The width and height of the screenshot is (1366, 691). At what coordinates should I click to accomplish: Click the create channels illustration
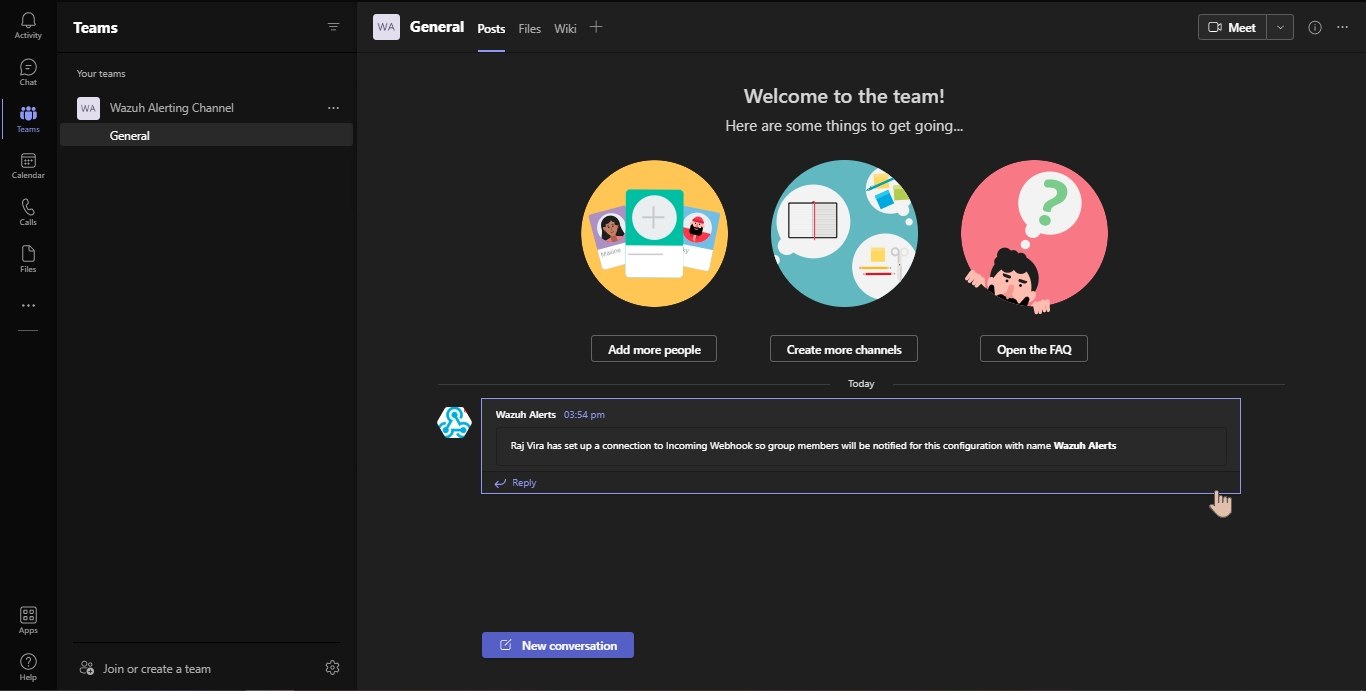click(x=844, y=233)
